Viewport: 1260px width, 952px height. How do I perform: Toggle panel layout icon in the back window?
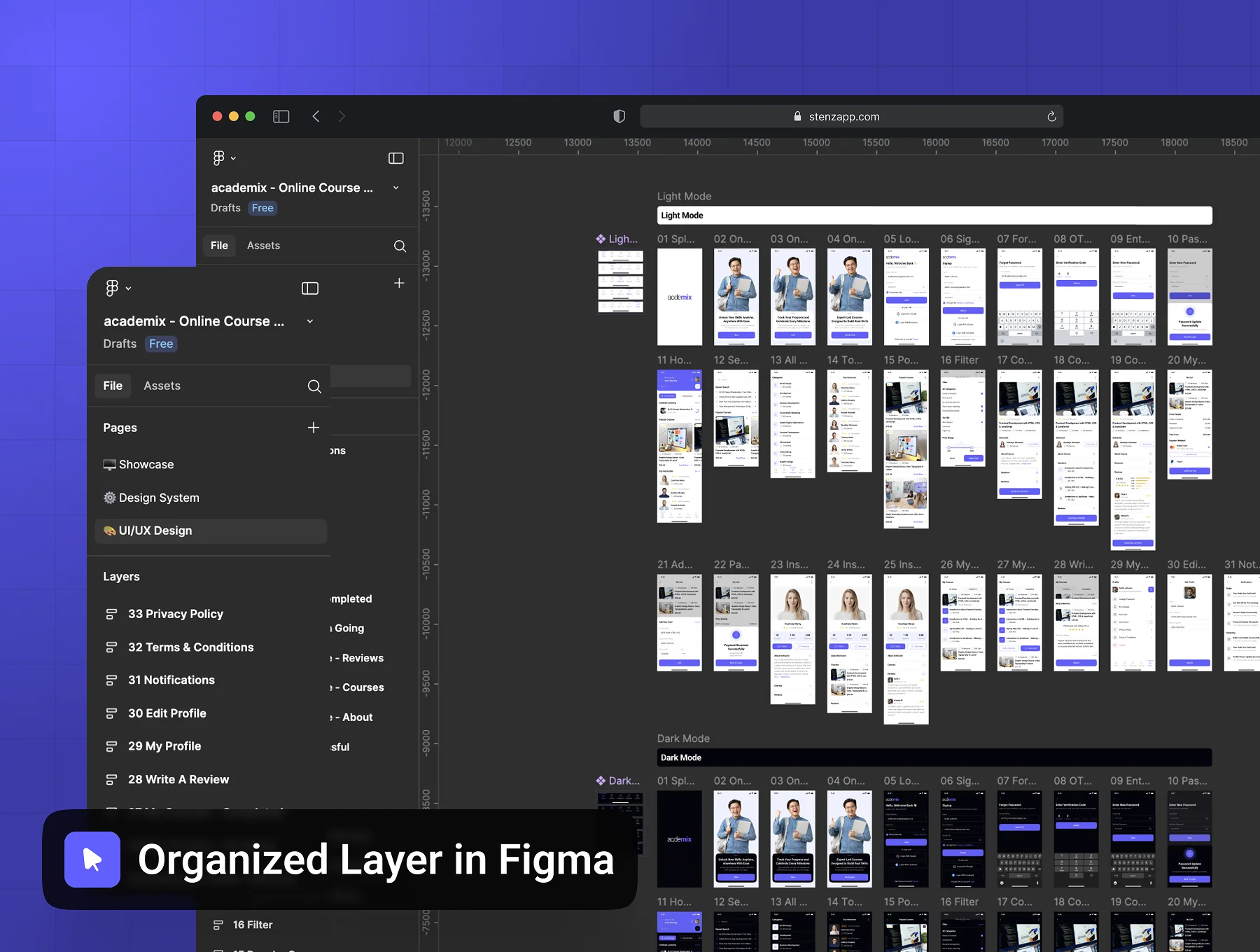pyautogui.click(x=396, y=158)
